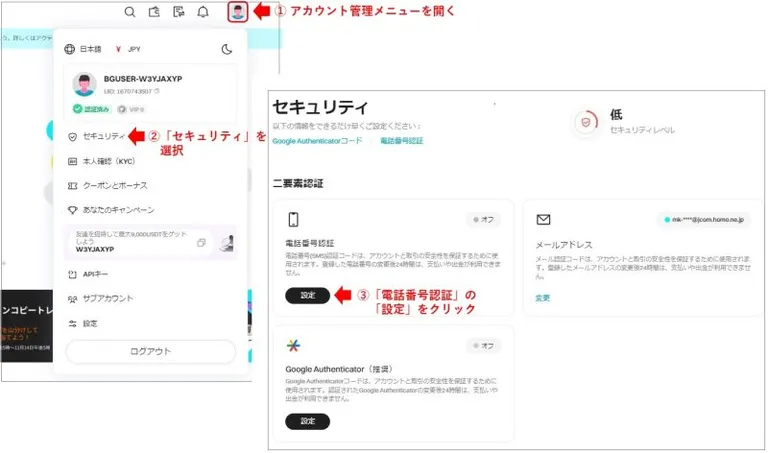Click 設定 button under Google Authenticator

tap(308, 421)
